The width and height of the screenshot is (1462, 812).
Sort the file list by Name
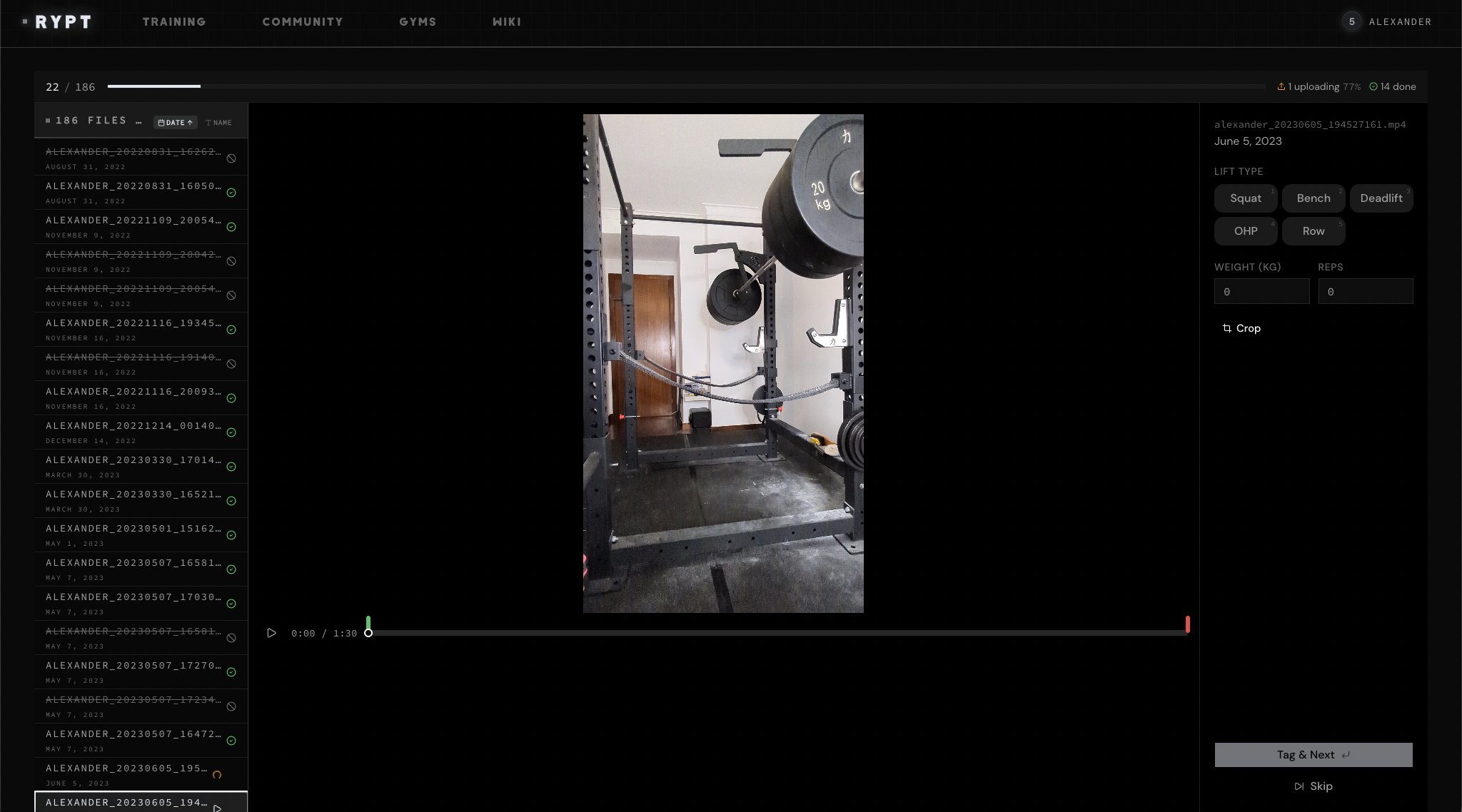click(218, 123)
